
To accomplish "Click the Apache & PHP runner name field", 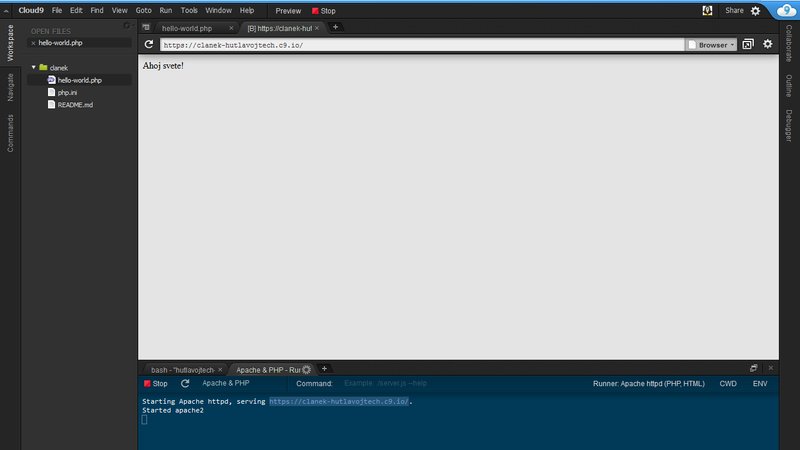I will (226, 383).
